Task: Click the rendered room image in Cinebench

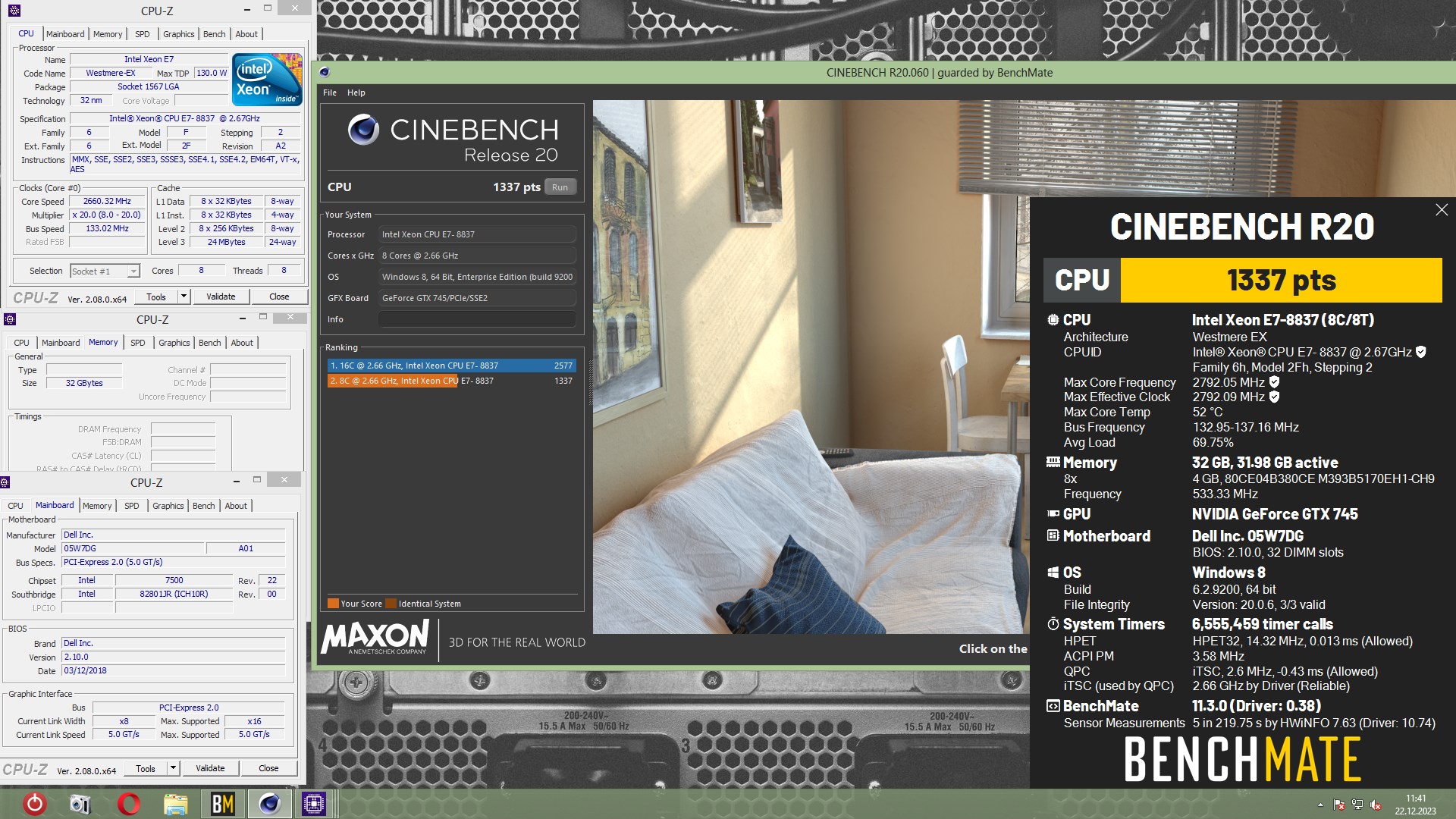Action: (x=811, y=366)
